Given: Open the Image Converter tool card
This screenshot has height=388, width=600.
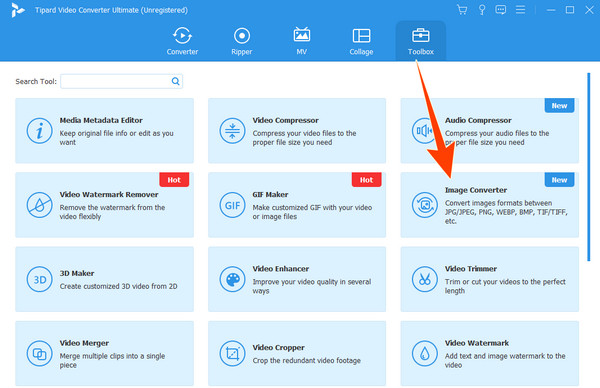Looking at the screenshot, I should 490,205.
